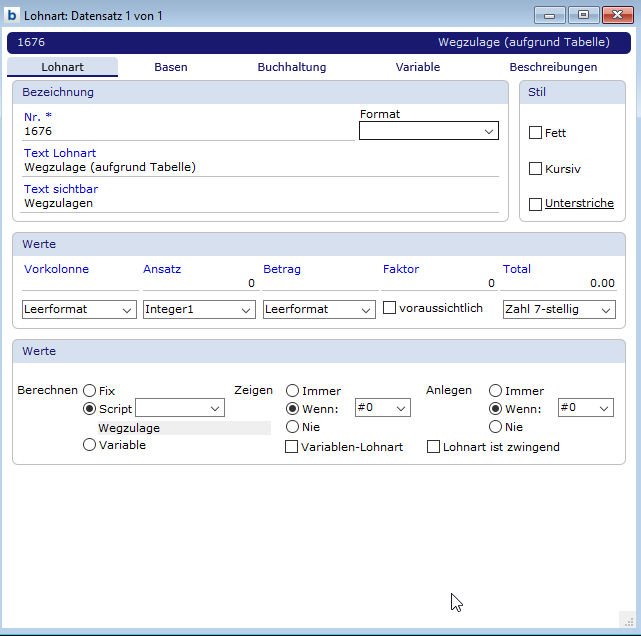Open the Zahl 7-stellig Total dropdown

point(558,310)
